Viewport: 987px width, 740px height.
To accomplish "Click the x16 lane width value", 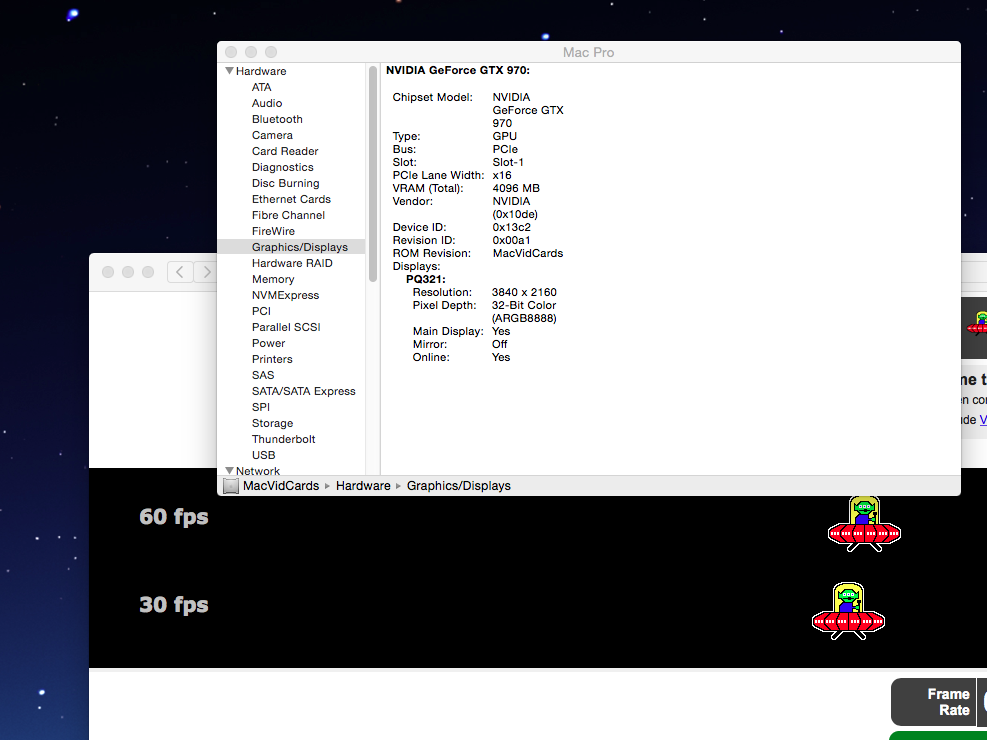I will click(x=502, y=175).
